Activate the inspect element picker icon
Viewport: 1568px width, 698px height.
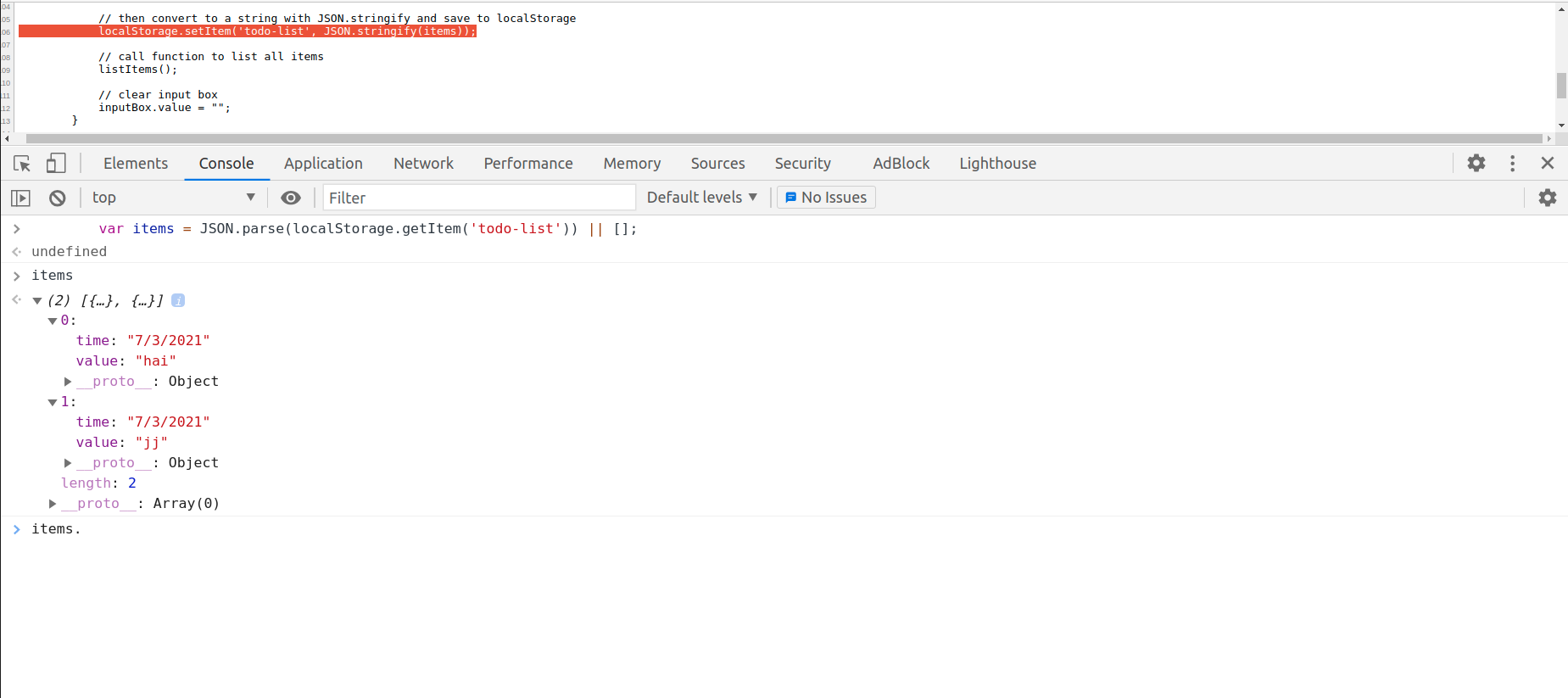point(22,164)
